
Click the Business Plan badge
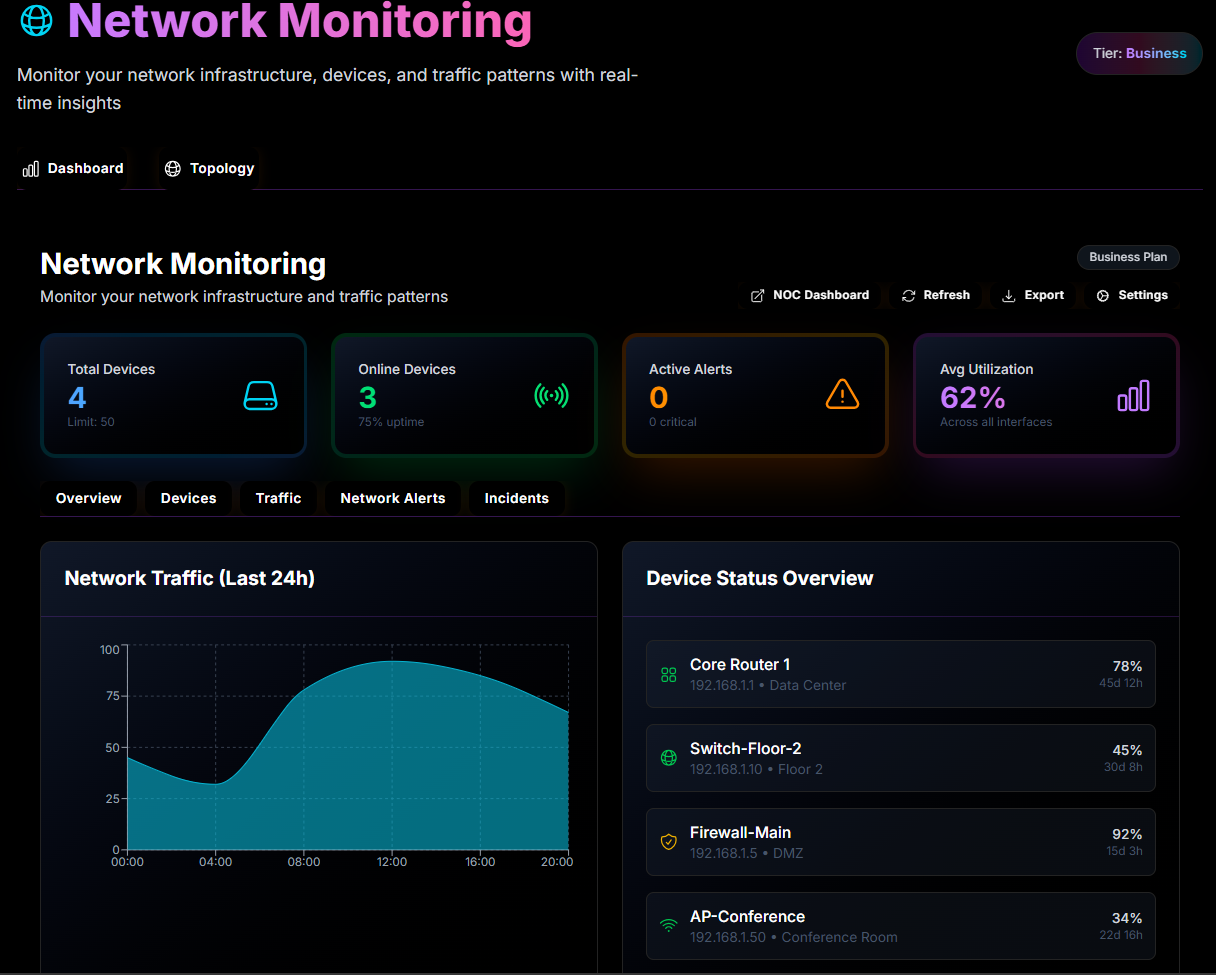point(1128,257)
